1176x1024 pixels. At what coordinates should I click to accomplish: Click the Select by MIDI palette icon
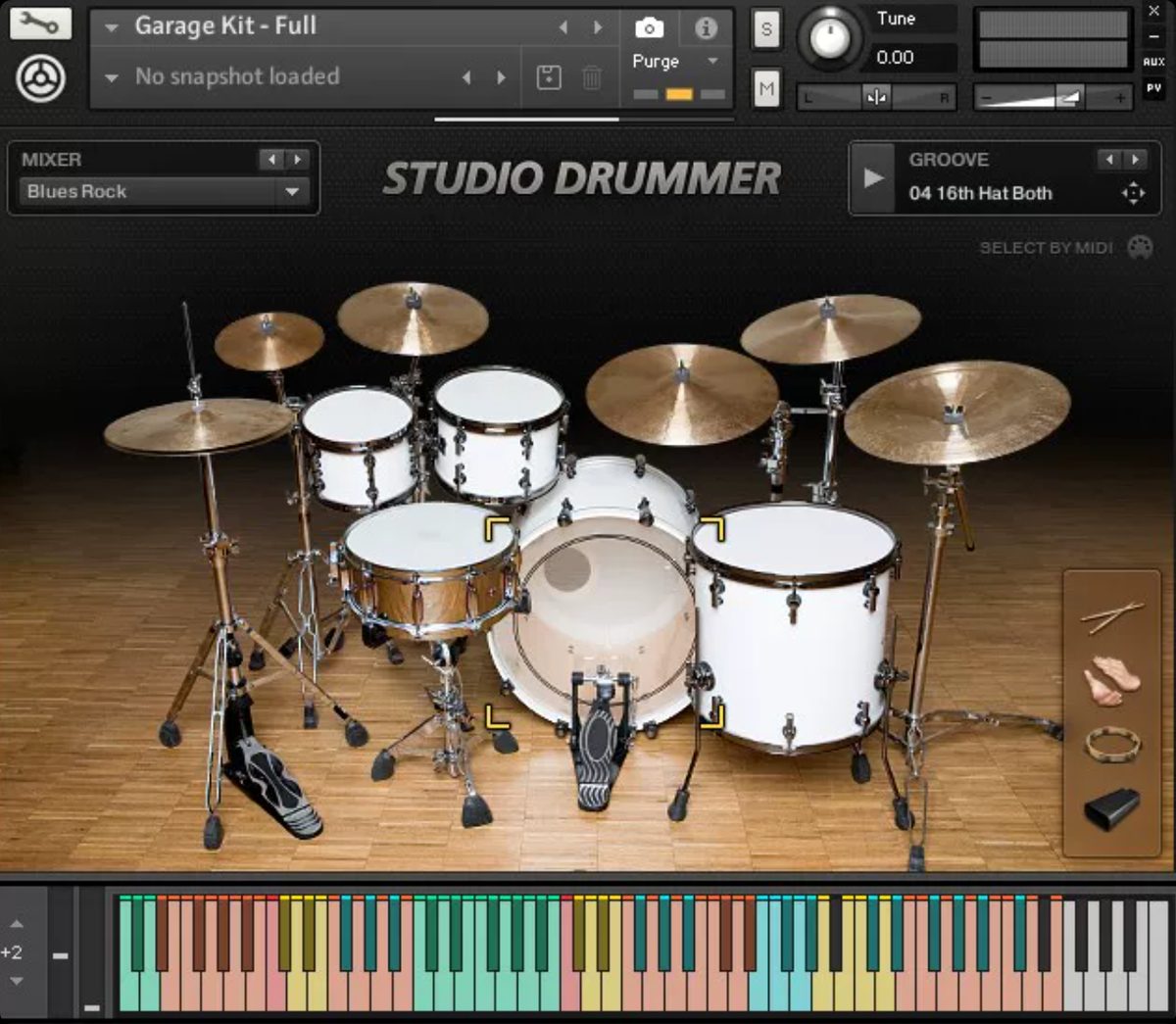pyautogui.click(x=1140, y=247)
